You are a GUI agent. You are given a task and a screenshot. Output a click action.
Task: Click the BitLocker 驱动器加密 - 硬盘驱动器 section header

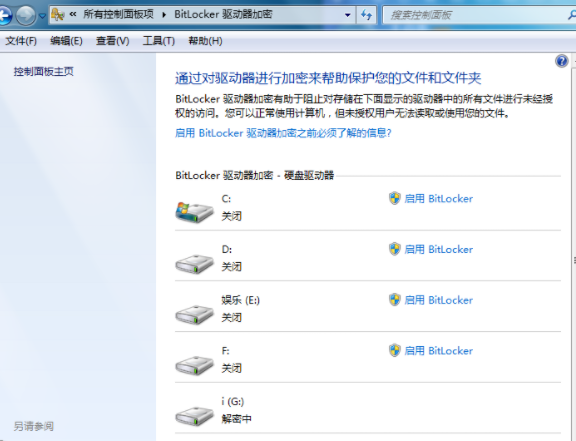255,175
